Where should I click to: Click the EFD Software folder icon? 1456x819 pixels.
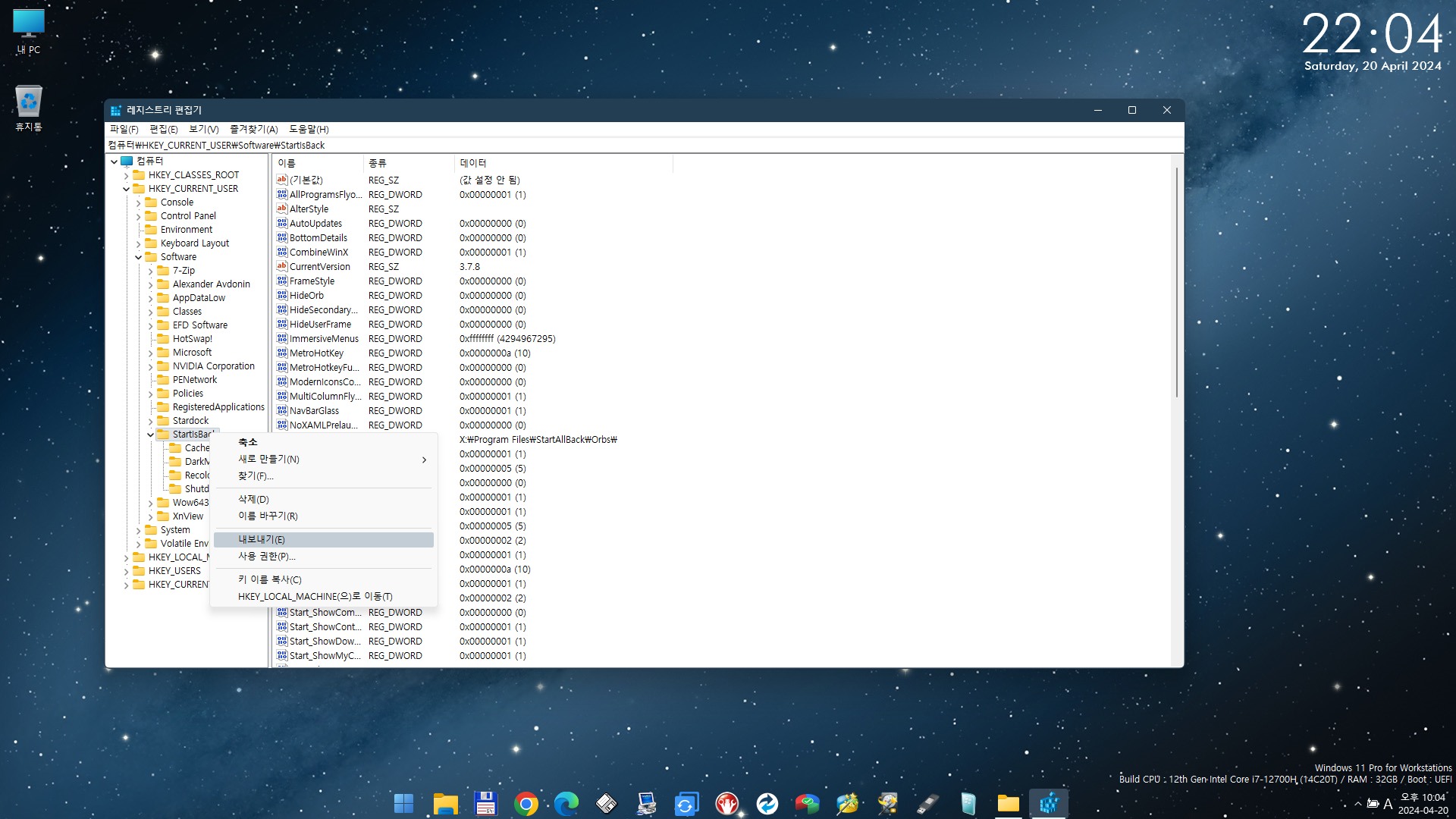[x=163, y=325]
